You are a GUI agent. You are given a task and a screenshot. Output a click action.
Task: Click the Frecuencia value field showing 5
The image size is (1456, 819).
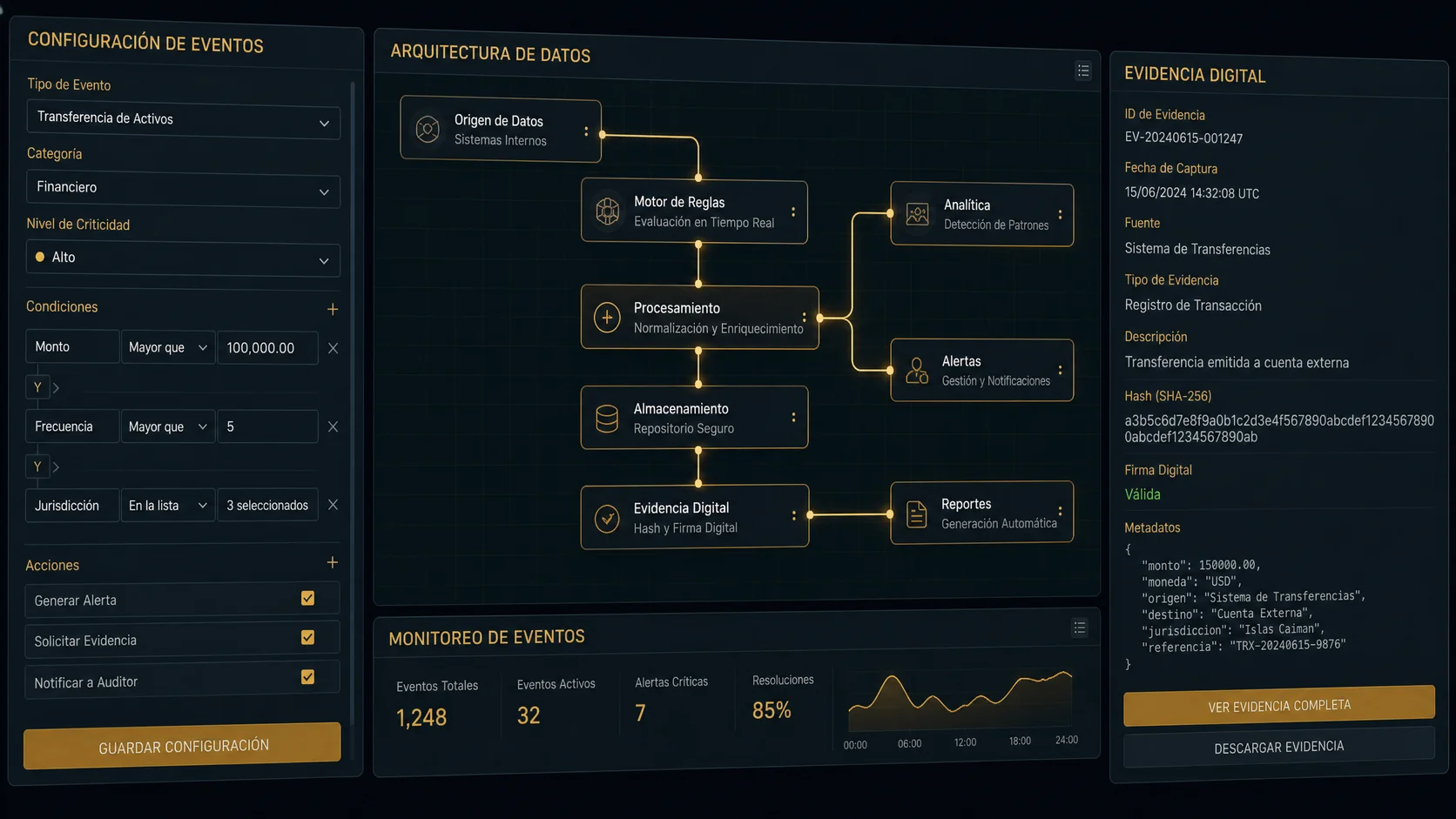267,426
